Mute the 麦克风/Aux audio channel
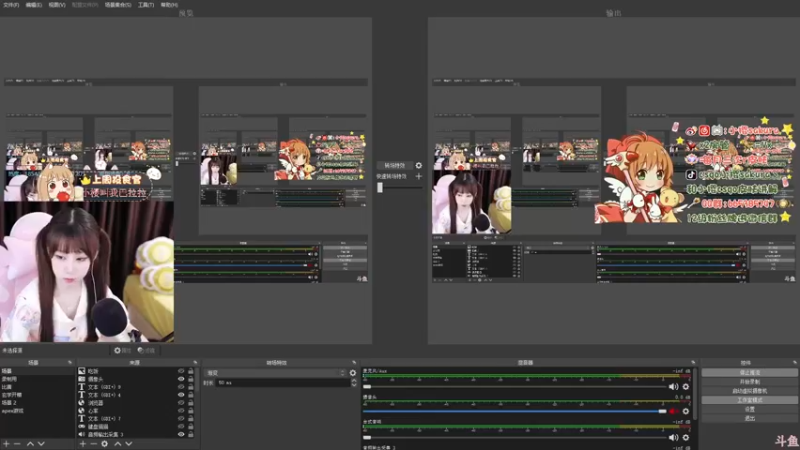This screenshot has height=450, width=800. tap(673, 387)
